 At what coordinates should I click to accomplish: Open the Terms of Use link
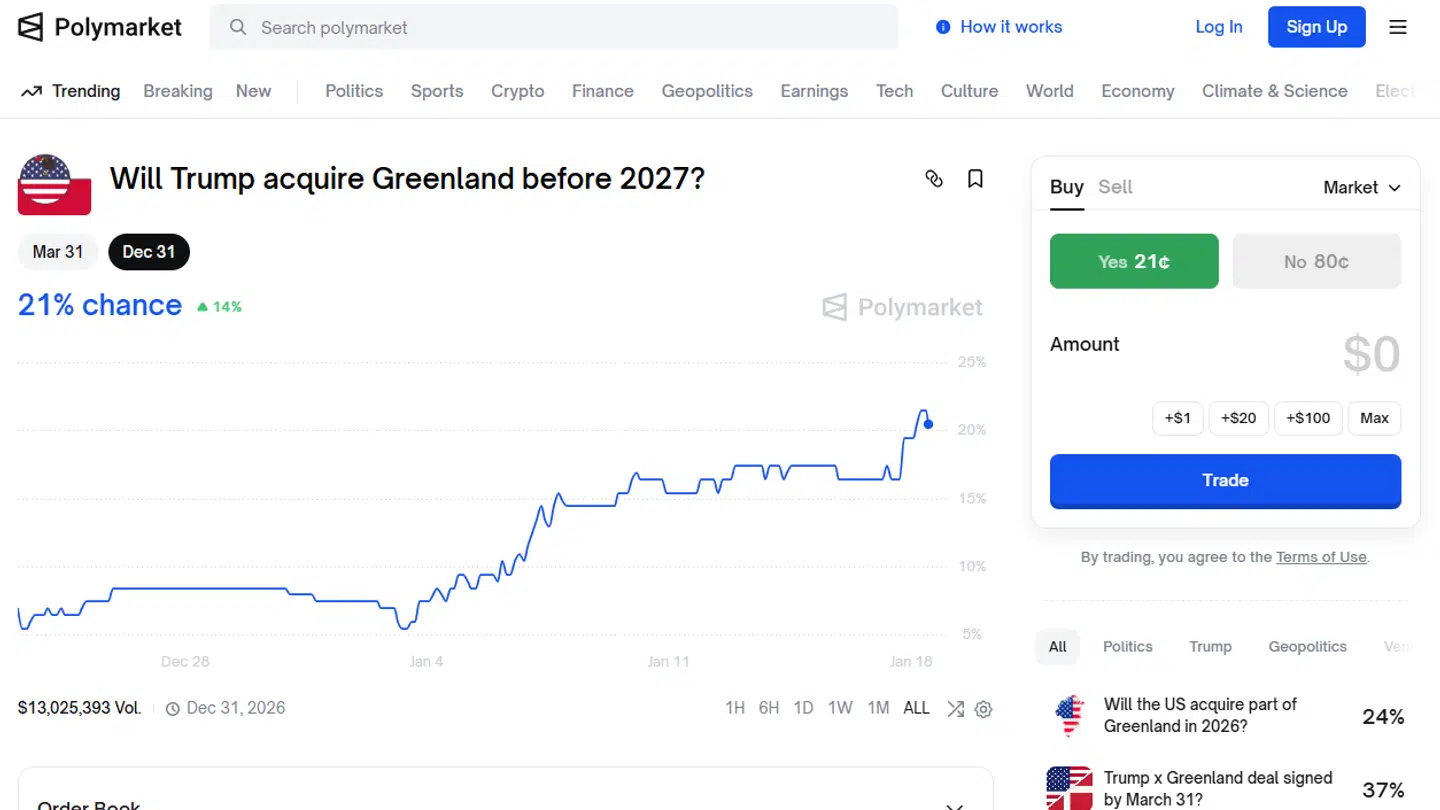click(x=1321, y=557)
